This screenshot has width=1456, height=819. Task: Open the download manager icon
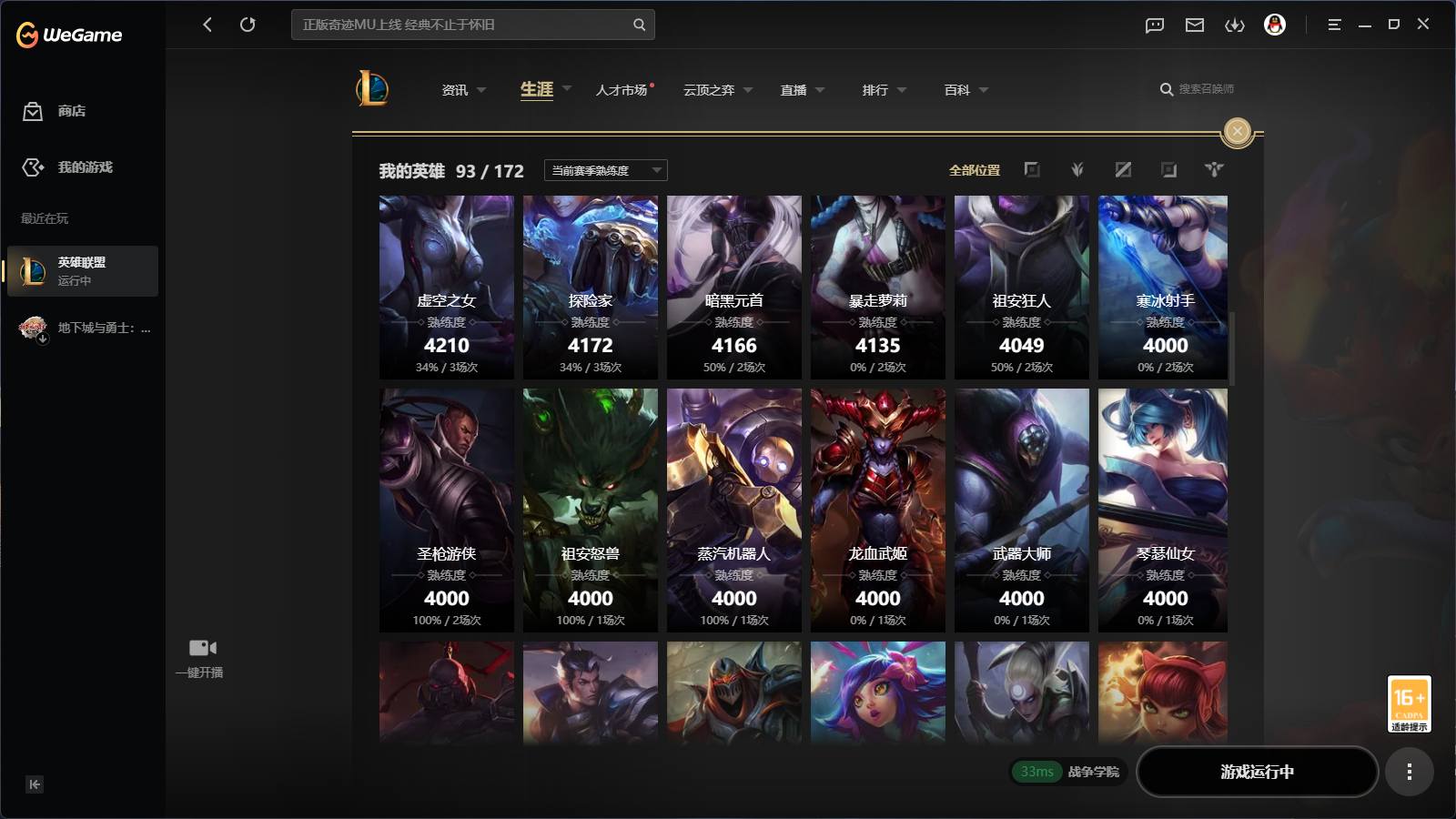1235,25
